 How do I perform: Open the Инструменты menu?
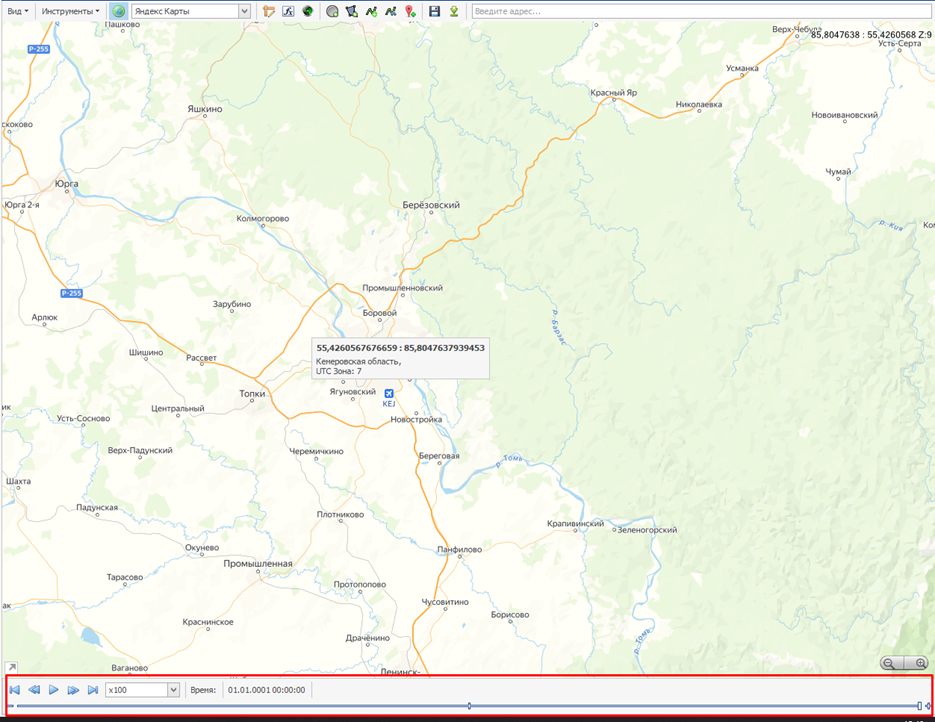coord(70,11)
